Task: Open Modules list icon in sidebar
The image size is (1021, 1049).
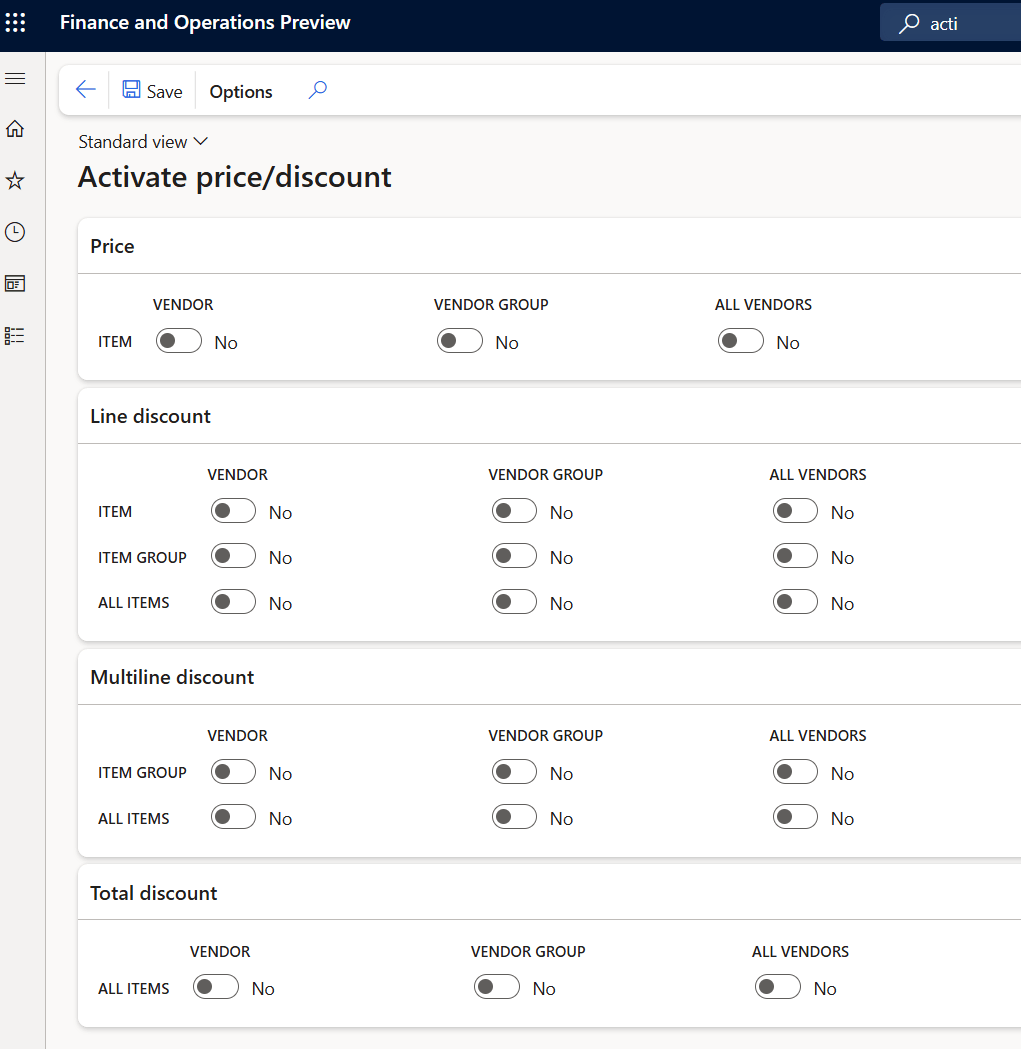Action: [x=15, y=336]
